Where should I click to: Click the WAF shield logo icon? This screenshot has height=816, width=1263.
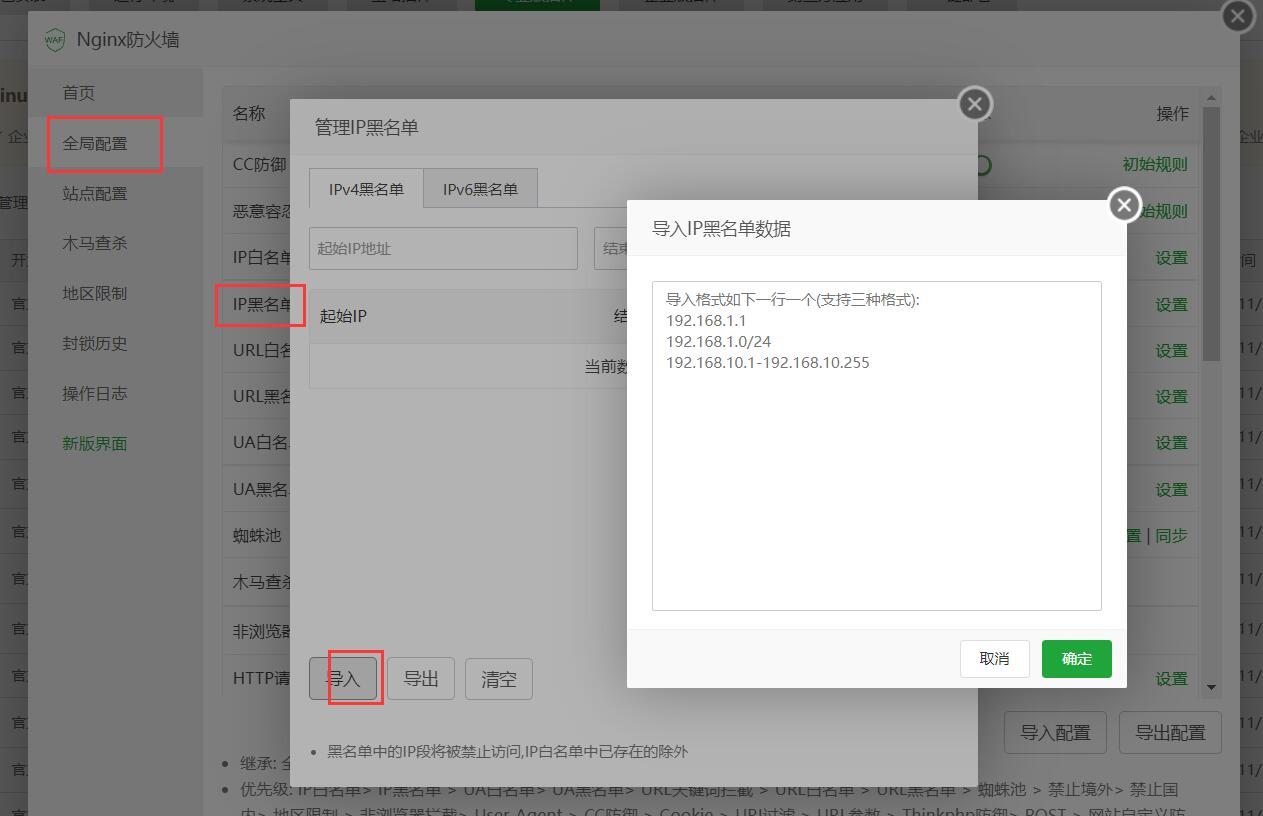coord(54,41)
